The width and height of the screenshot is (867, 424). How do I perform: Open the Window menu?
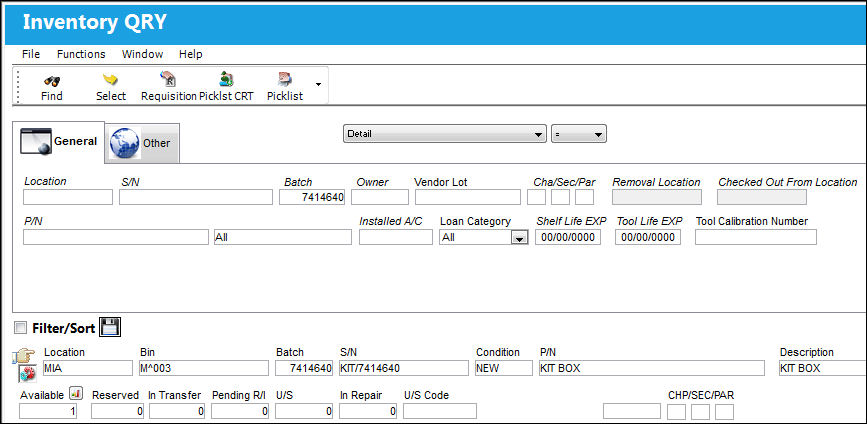click(143, 54)
